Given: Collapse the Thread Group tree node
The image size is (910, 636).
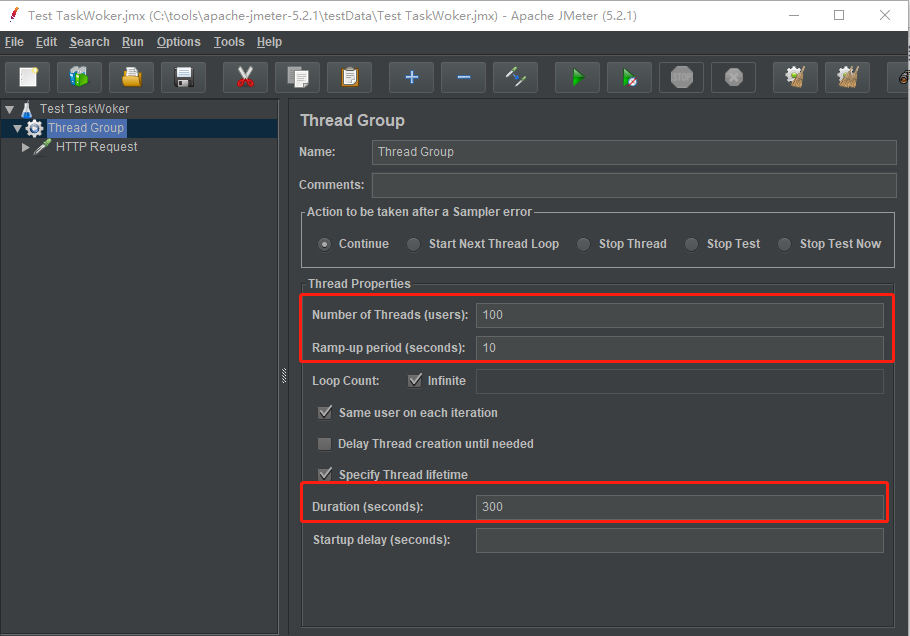Looking at the screenshot, I should [17, 128].
